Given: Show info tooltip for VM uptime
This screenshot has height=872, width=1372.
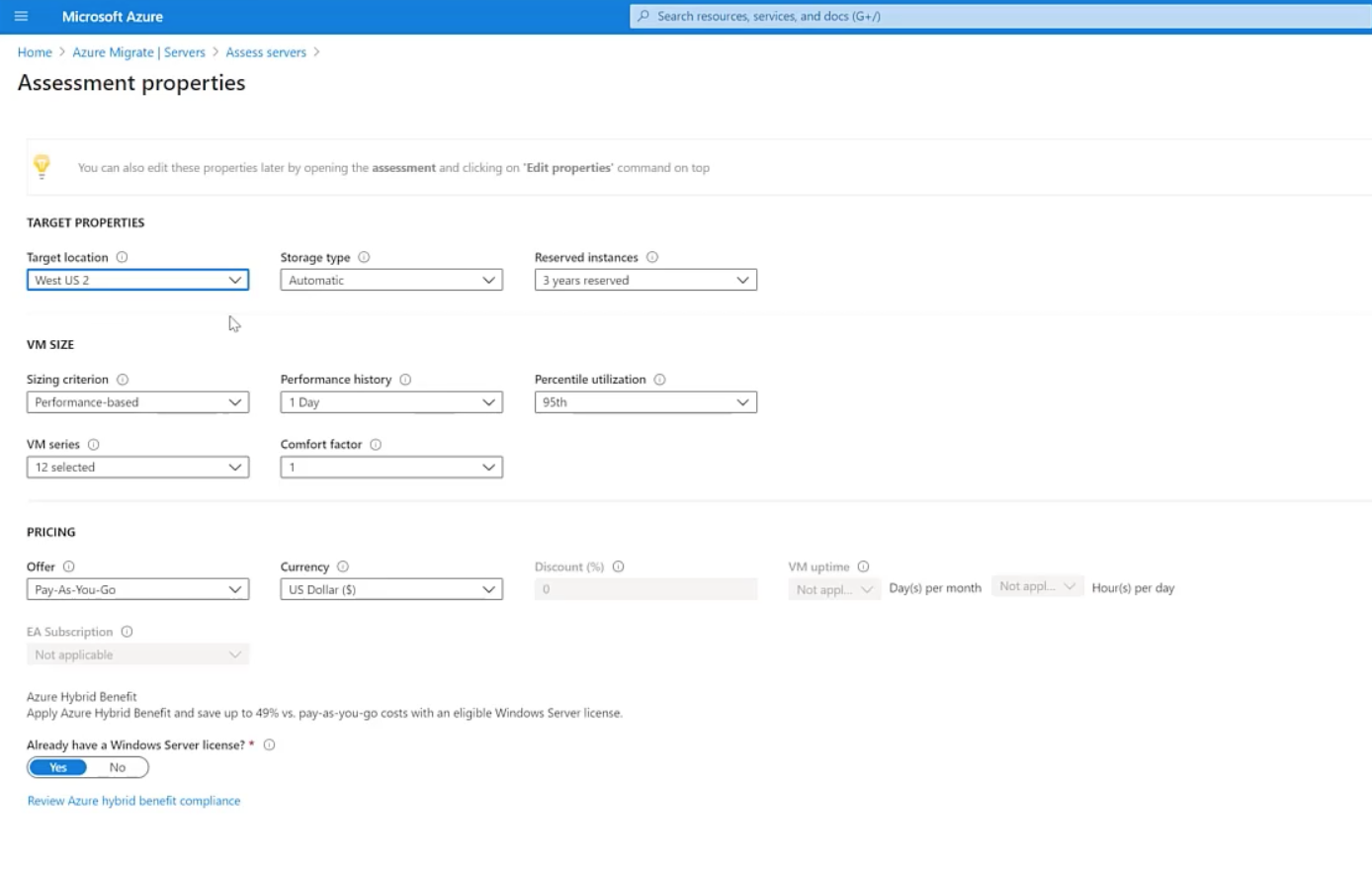Looking at the screenshot, I should pos(864,567).
